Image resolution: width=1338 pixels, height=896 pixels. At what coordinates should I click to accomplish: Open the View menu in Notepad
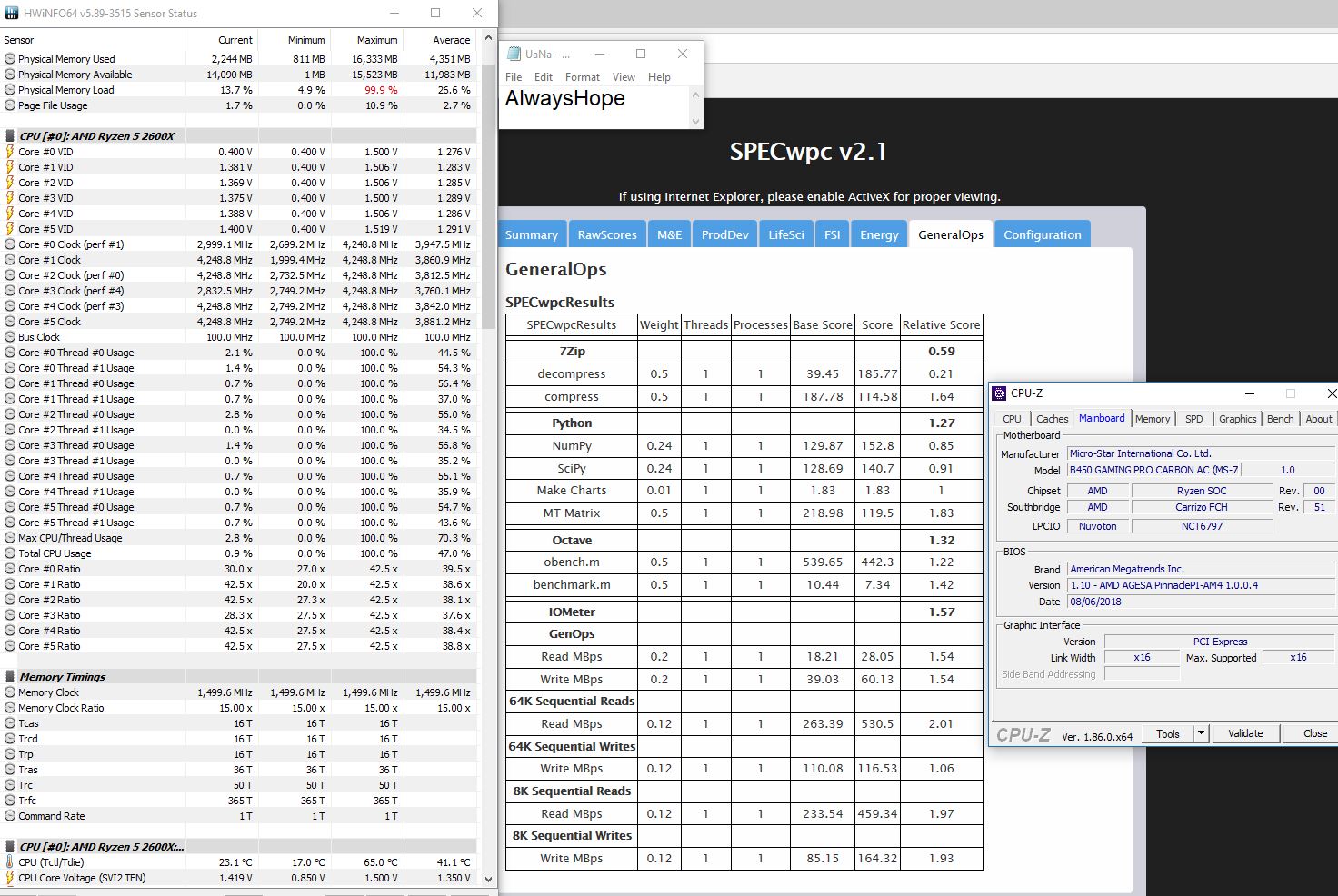pyautogui.click(x=624, y=77)
